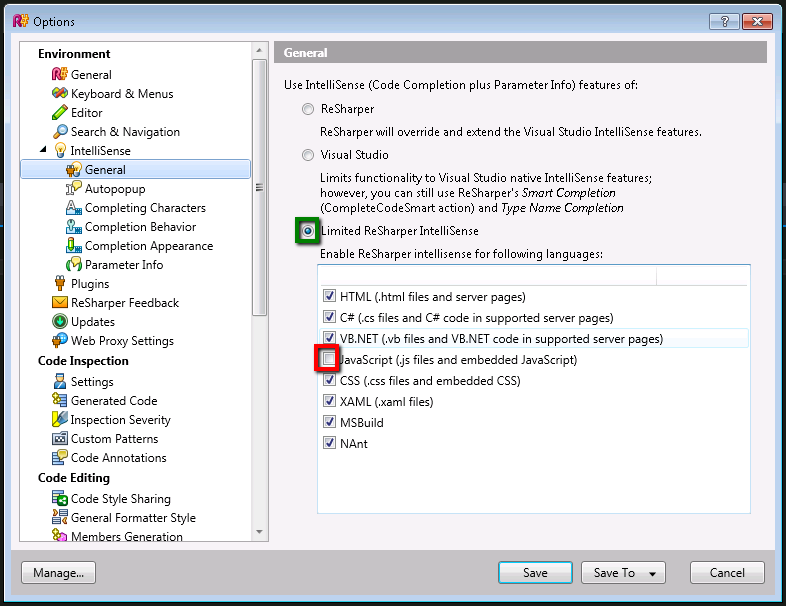Open the Code Style Sharing page
The image size is (786, 606).
click(x=120, y=499)
